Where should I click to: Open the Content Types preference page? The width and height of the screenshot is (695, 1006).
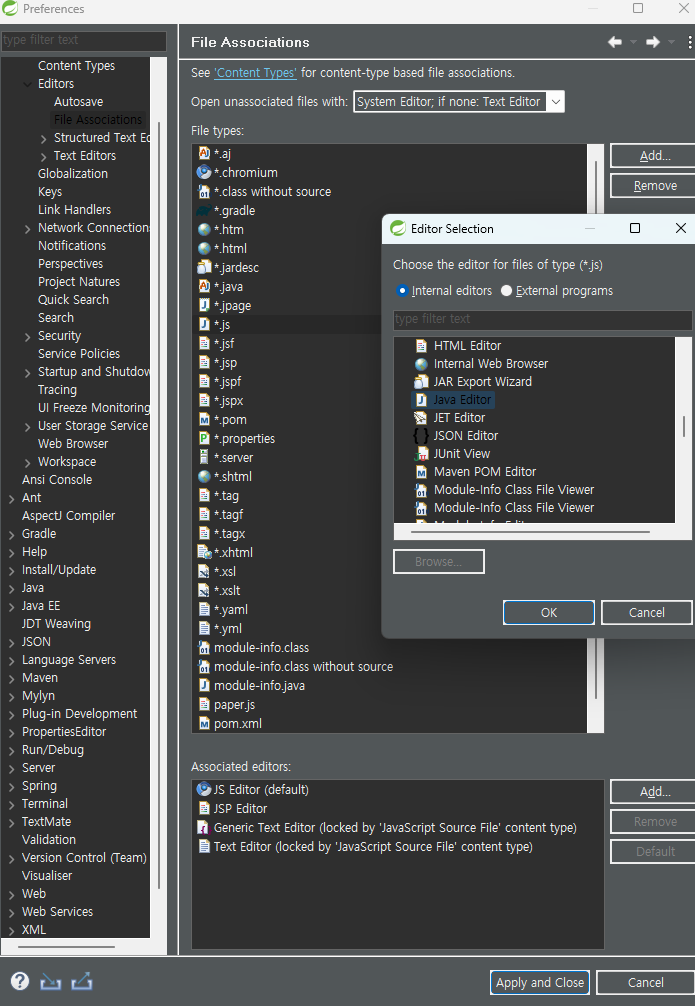[x=76, y=65]
